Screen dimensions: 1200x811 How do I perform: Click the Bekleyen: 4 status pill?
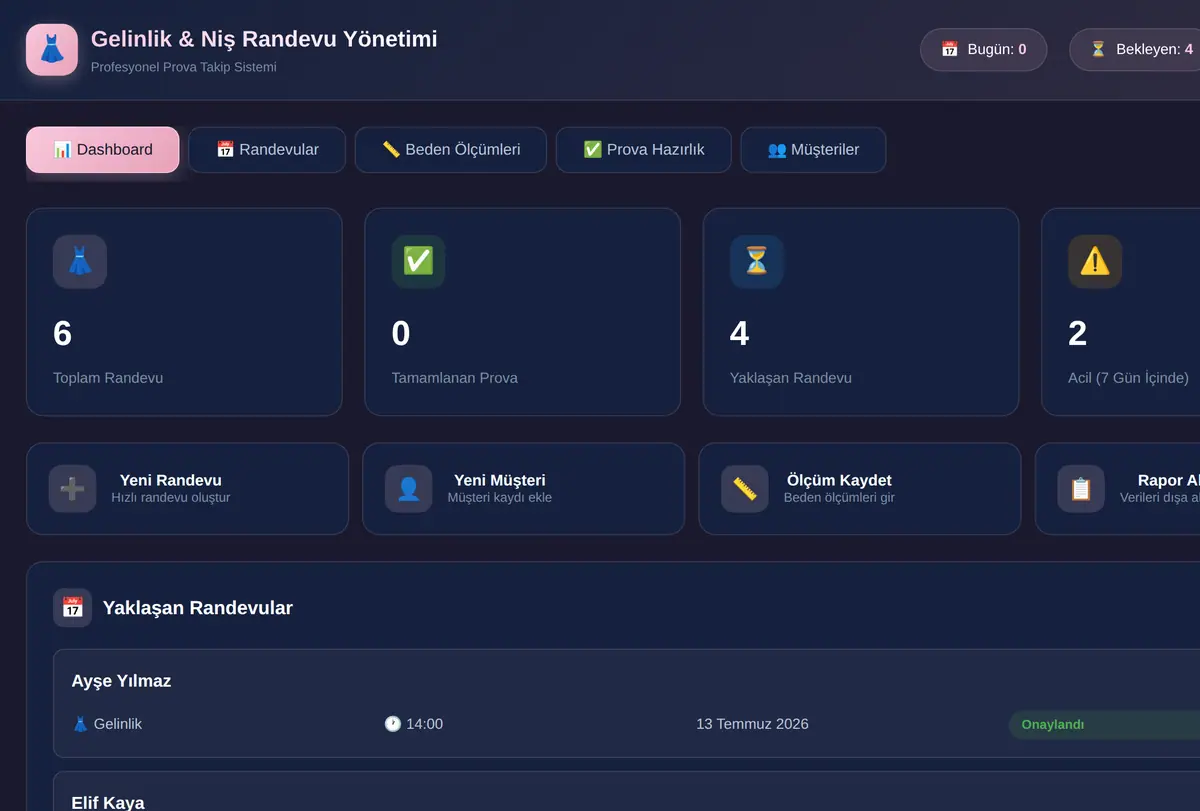(1134, 49)
